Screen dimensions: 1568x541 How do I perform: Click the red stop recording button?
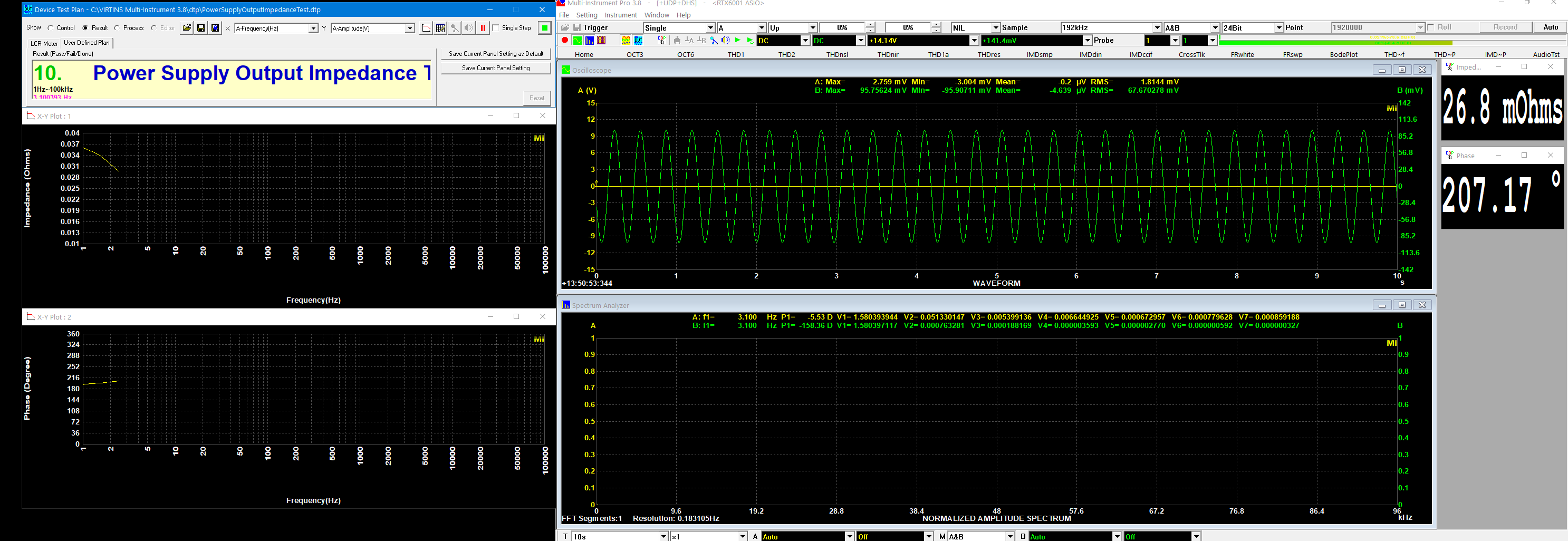click(565, 40)
